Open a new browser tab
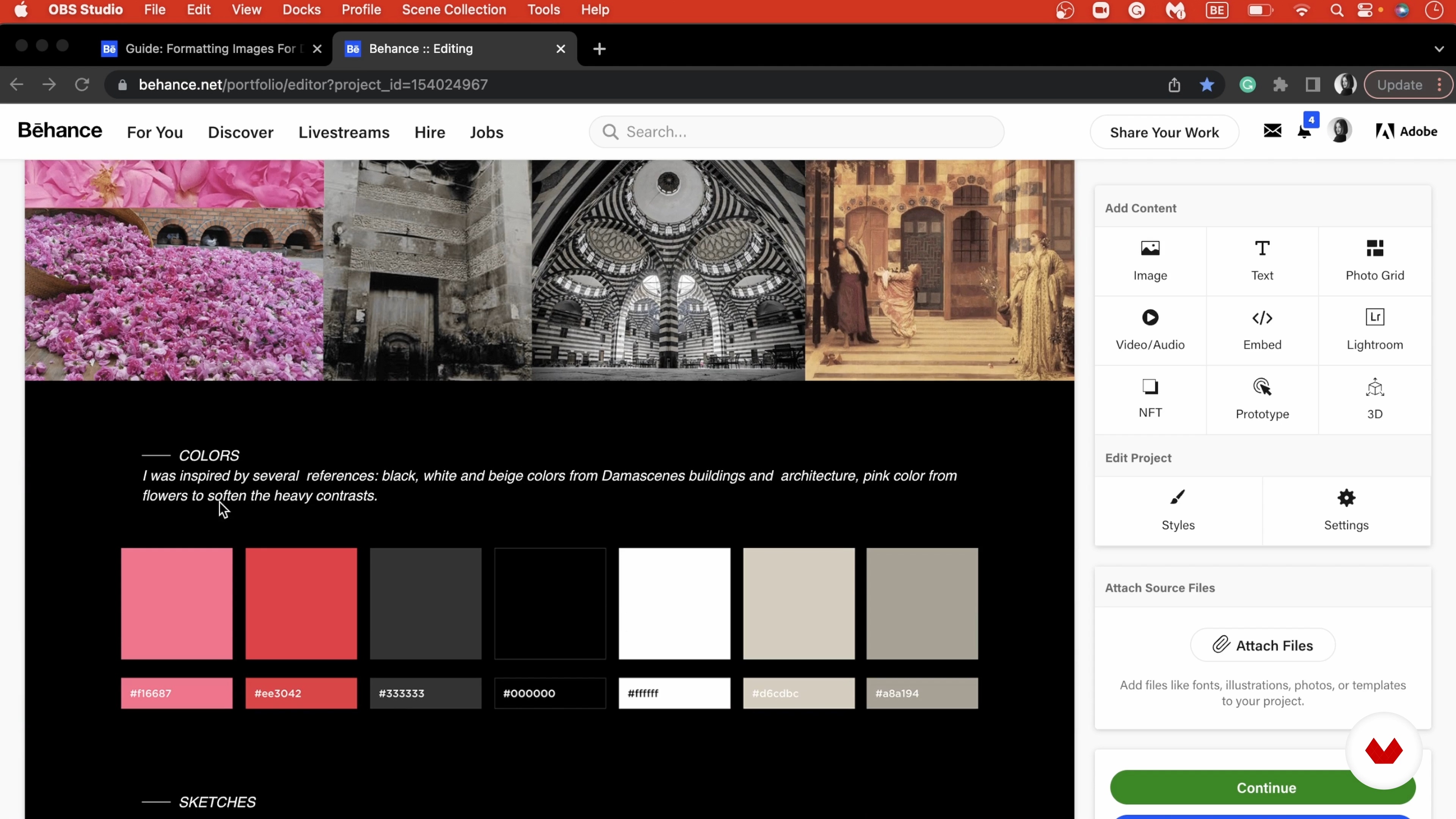Image resolution: width=1456 pixels, height=819 pixels. (x=599, y=49)
